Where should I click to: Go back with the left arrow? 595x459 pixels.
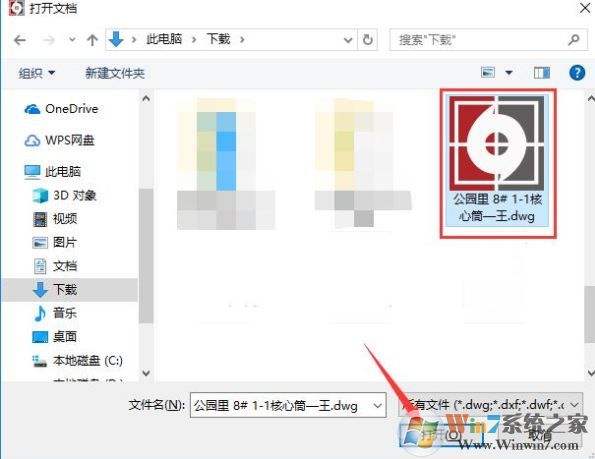(x=20, y=39)
